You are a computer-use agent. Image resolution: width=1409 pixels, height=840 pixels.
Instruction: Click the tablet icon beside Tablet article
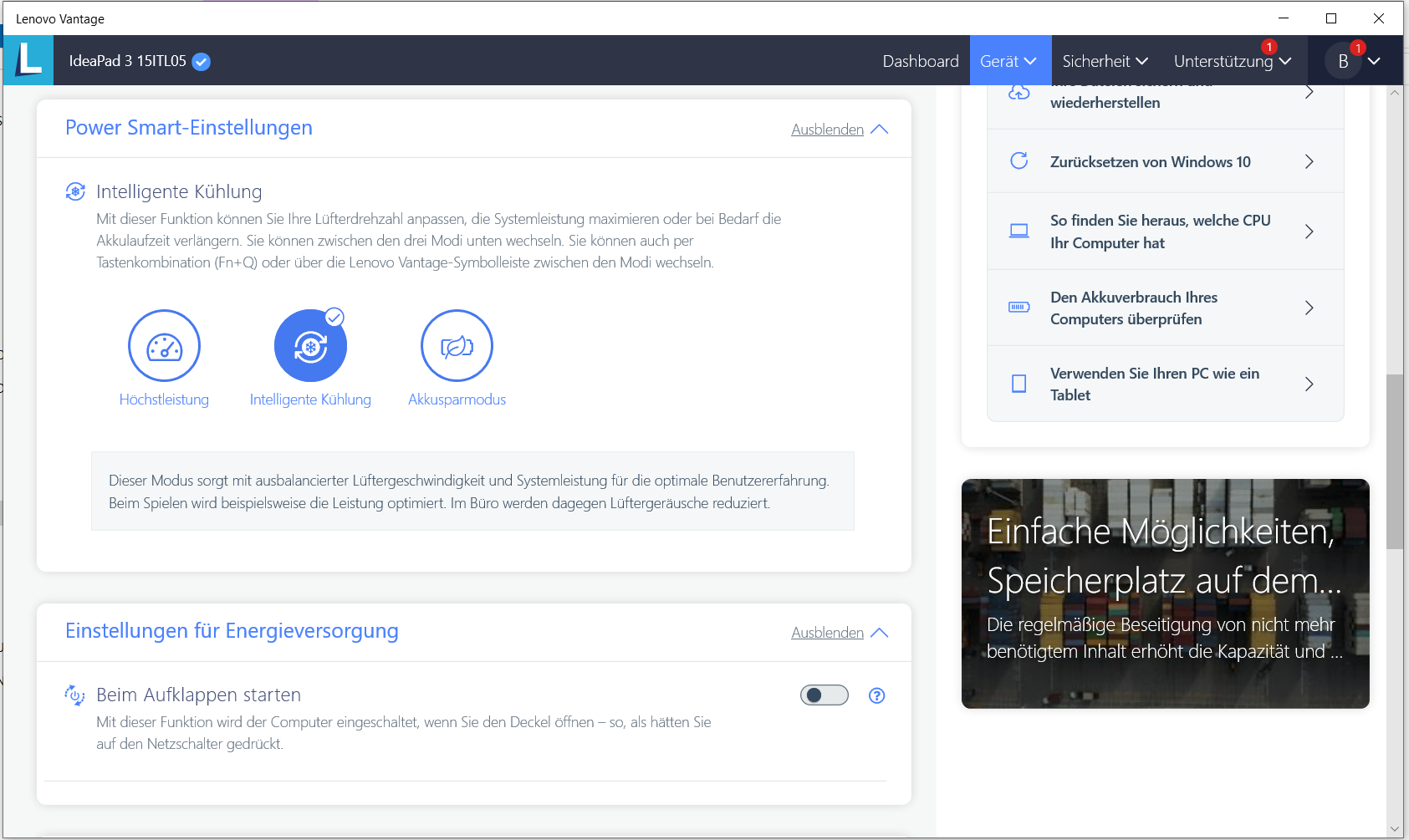(1018, 384)
